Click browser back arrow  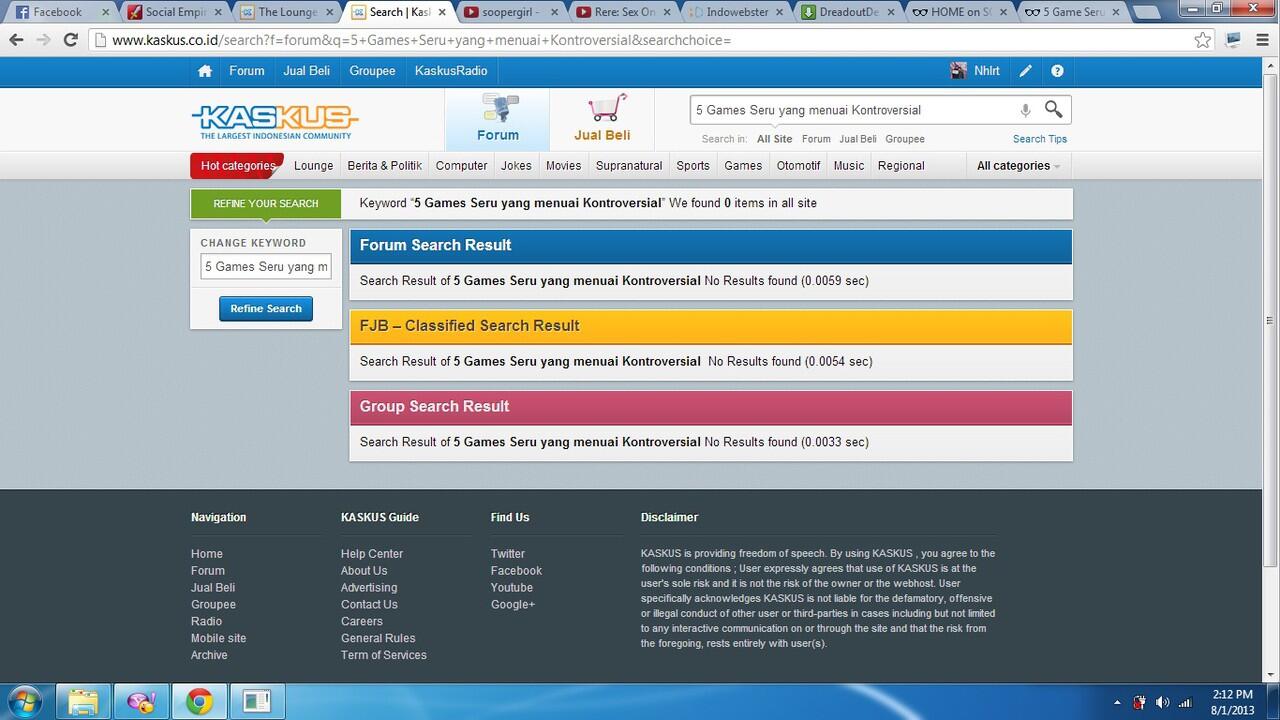(16, 40)
